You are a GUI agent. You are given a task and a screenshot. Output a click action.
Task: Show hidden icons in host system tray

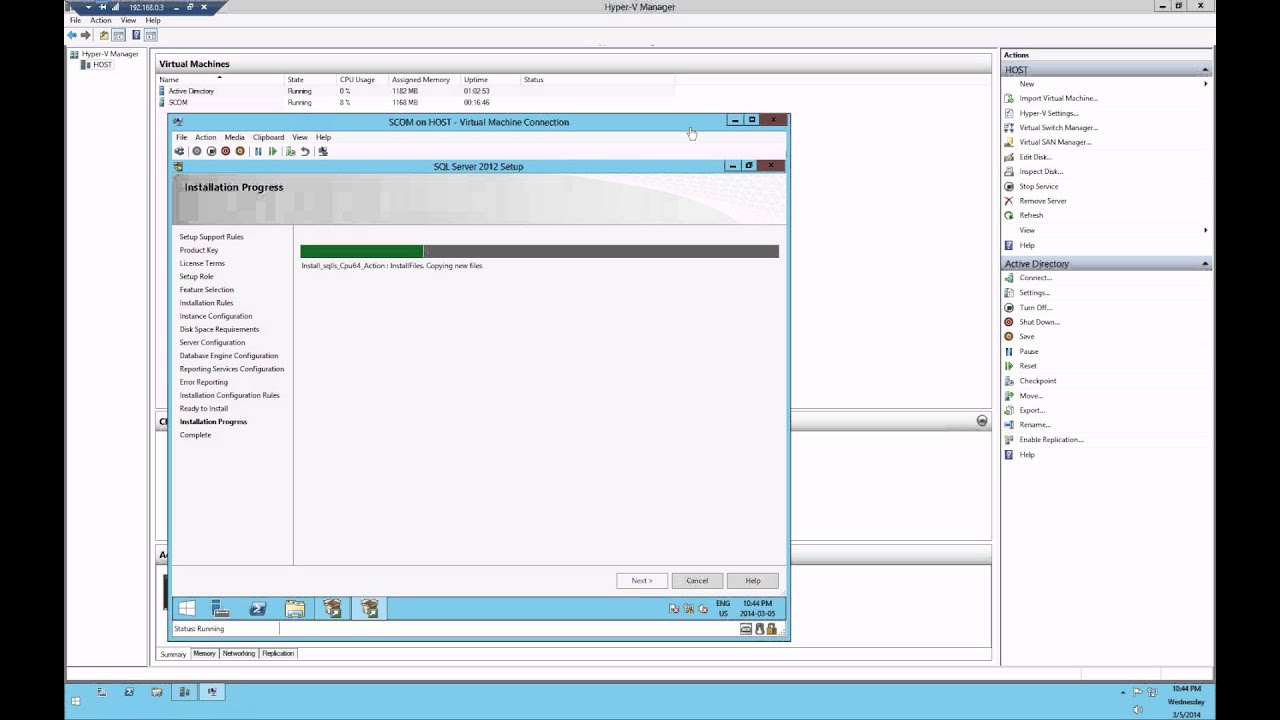(1123, 692)
